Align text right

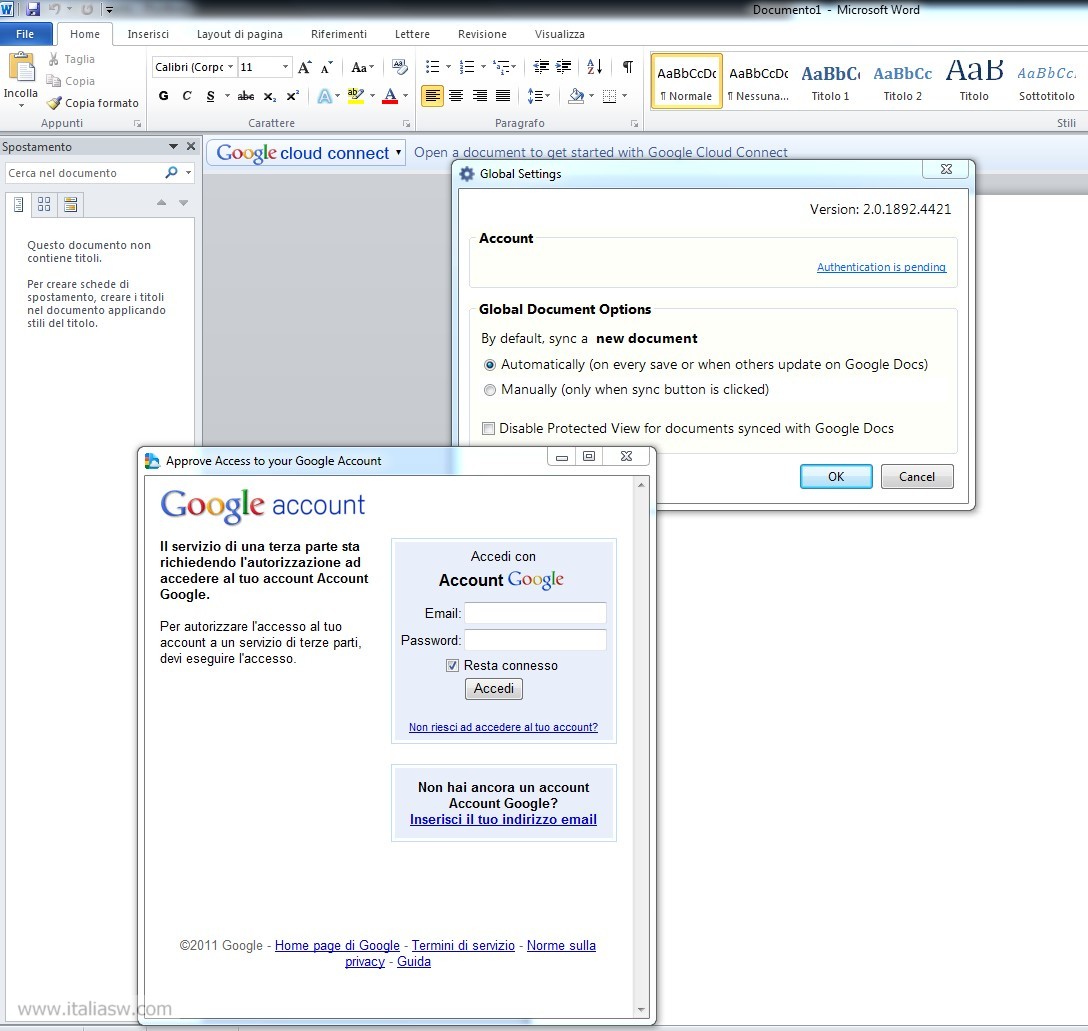click(x=479, y=96)
